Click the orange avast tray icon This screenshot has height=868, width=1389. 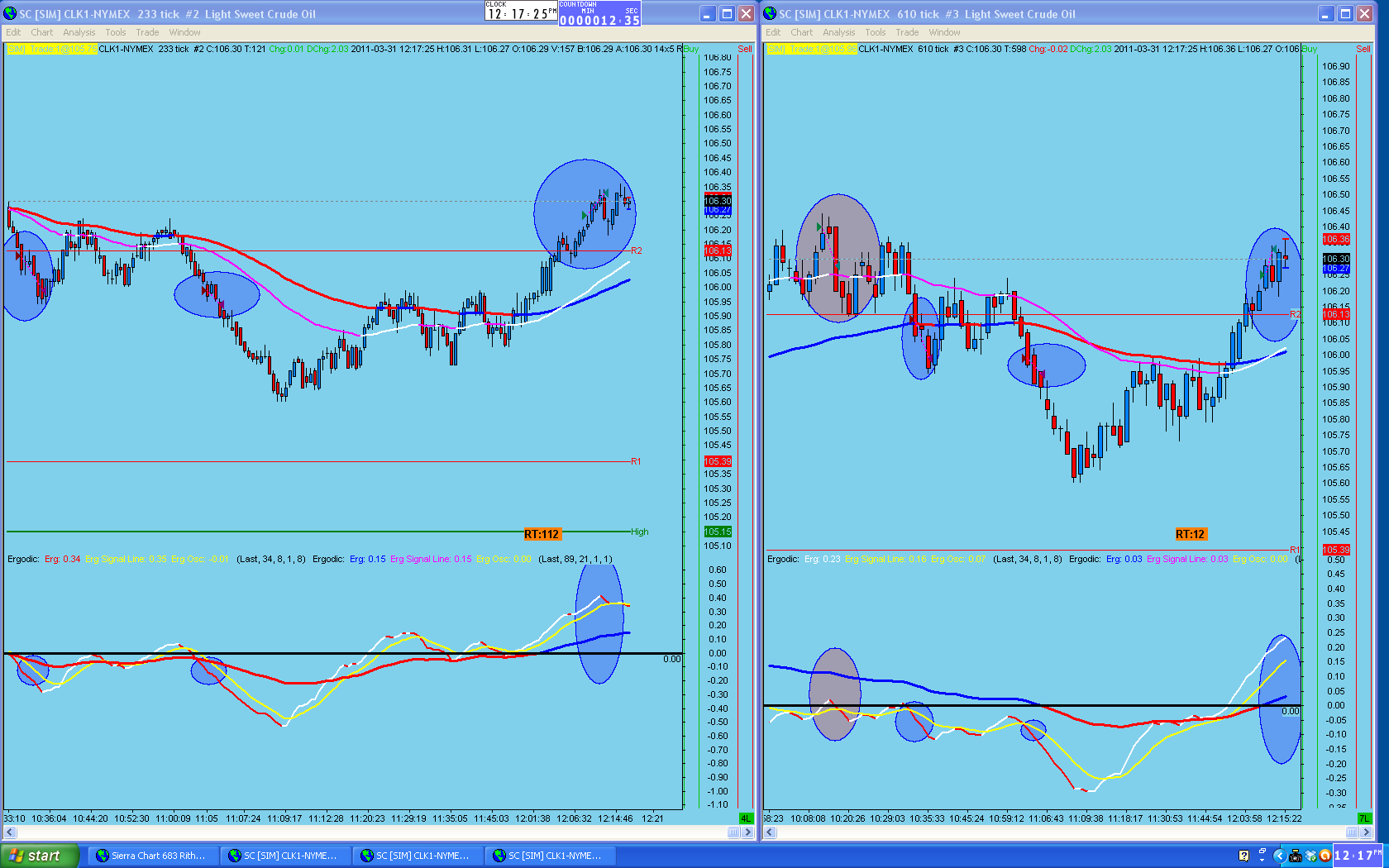[1325, 856]
